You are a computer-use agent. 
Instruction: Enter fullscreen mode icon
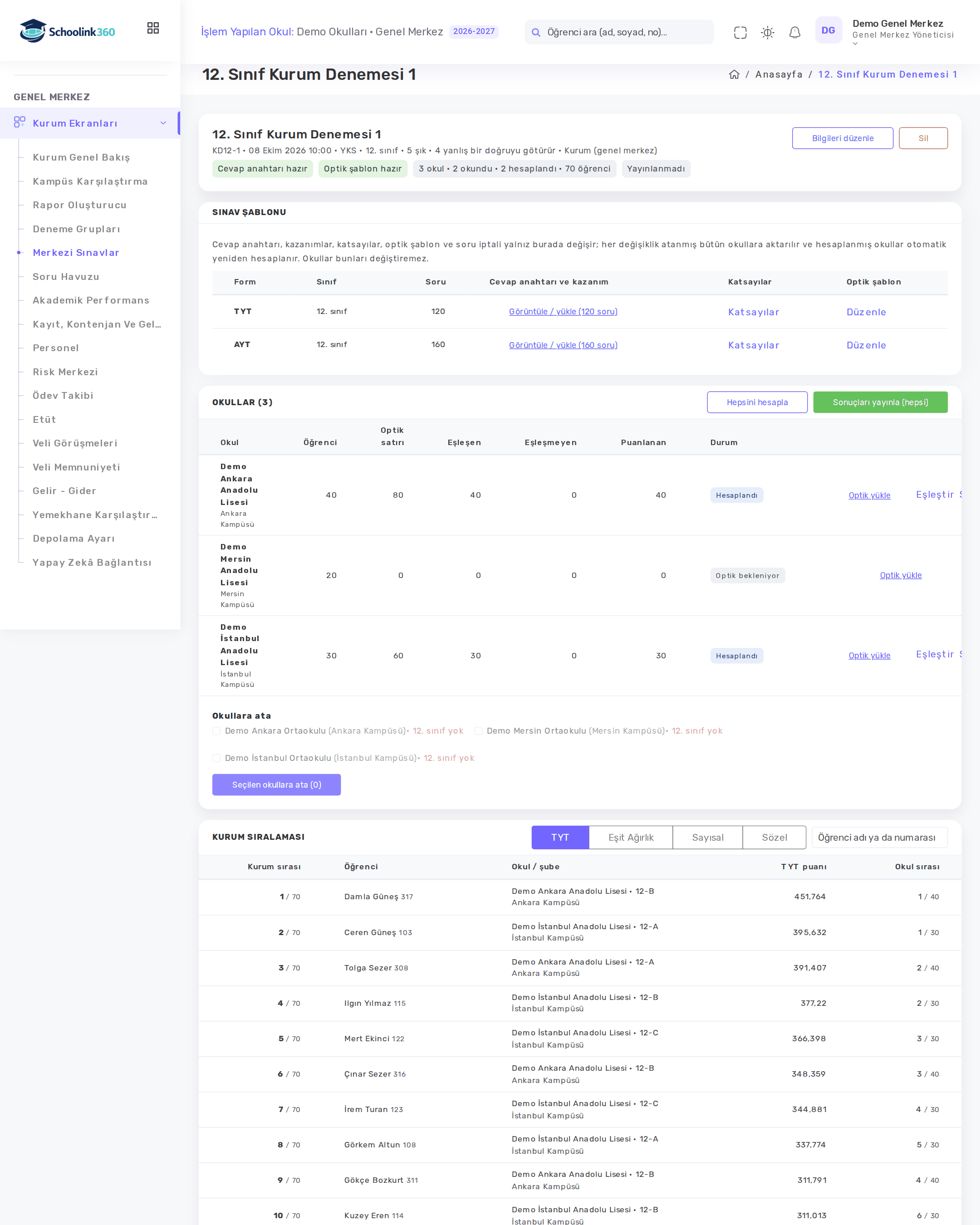tap(740, 32)
